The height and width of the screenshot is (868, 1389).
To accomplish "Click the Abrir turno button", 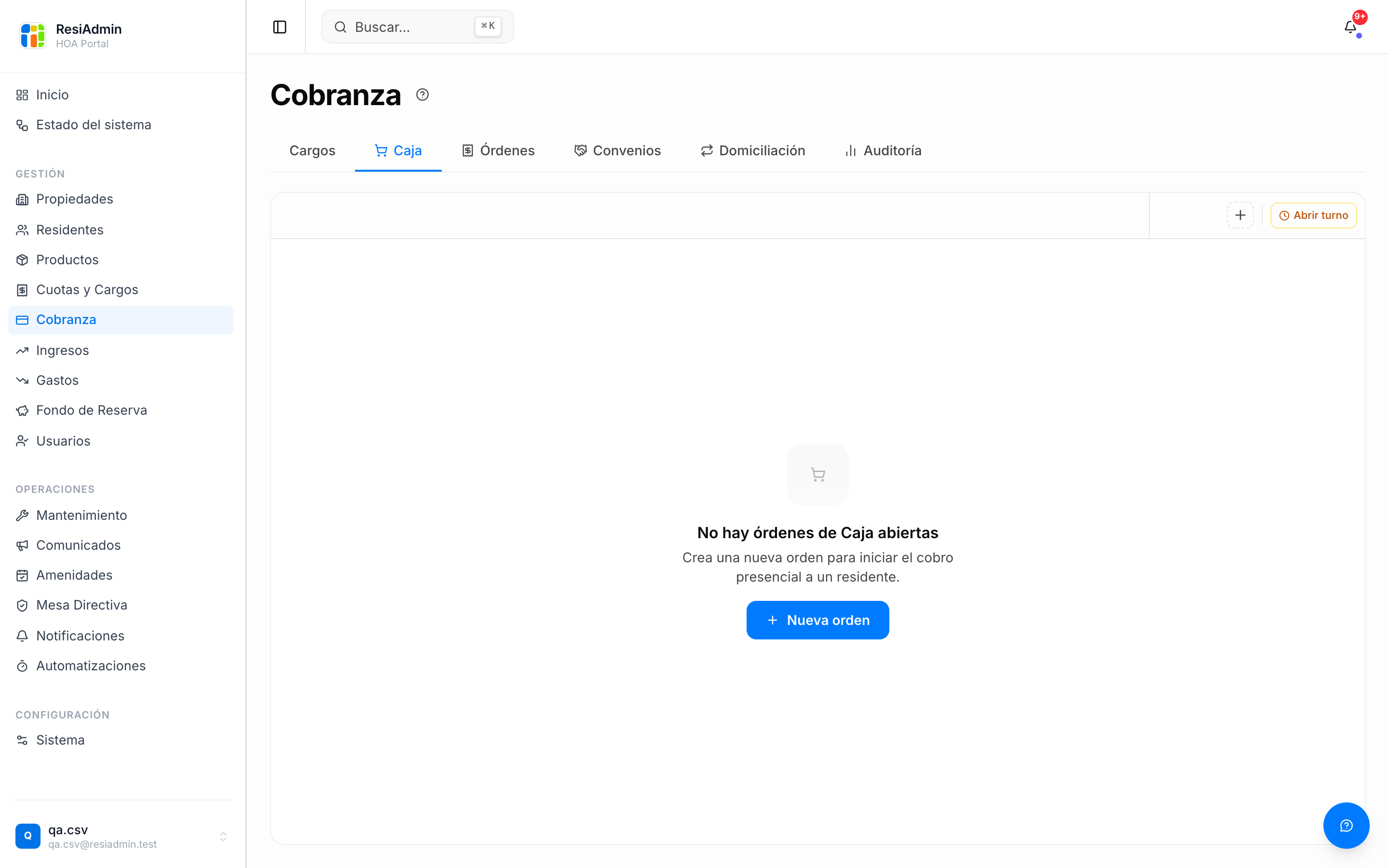I will click(x=1313, y=215).
